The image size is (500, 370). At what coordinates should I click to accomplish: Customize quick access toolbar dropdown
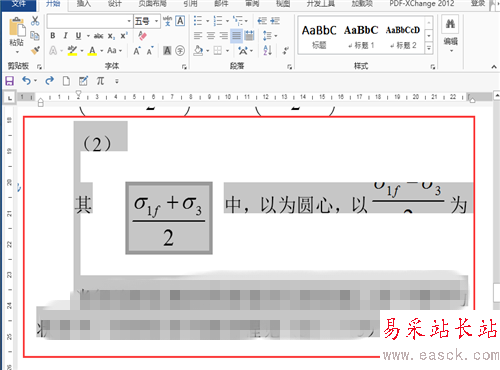(117, 81)
